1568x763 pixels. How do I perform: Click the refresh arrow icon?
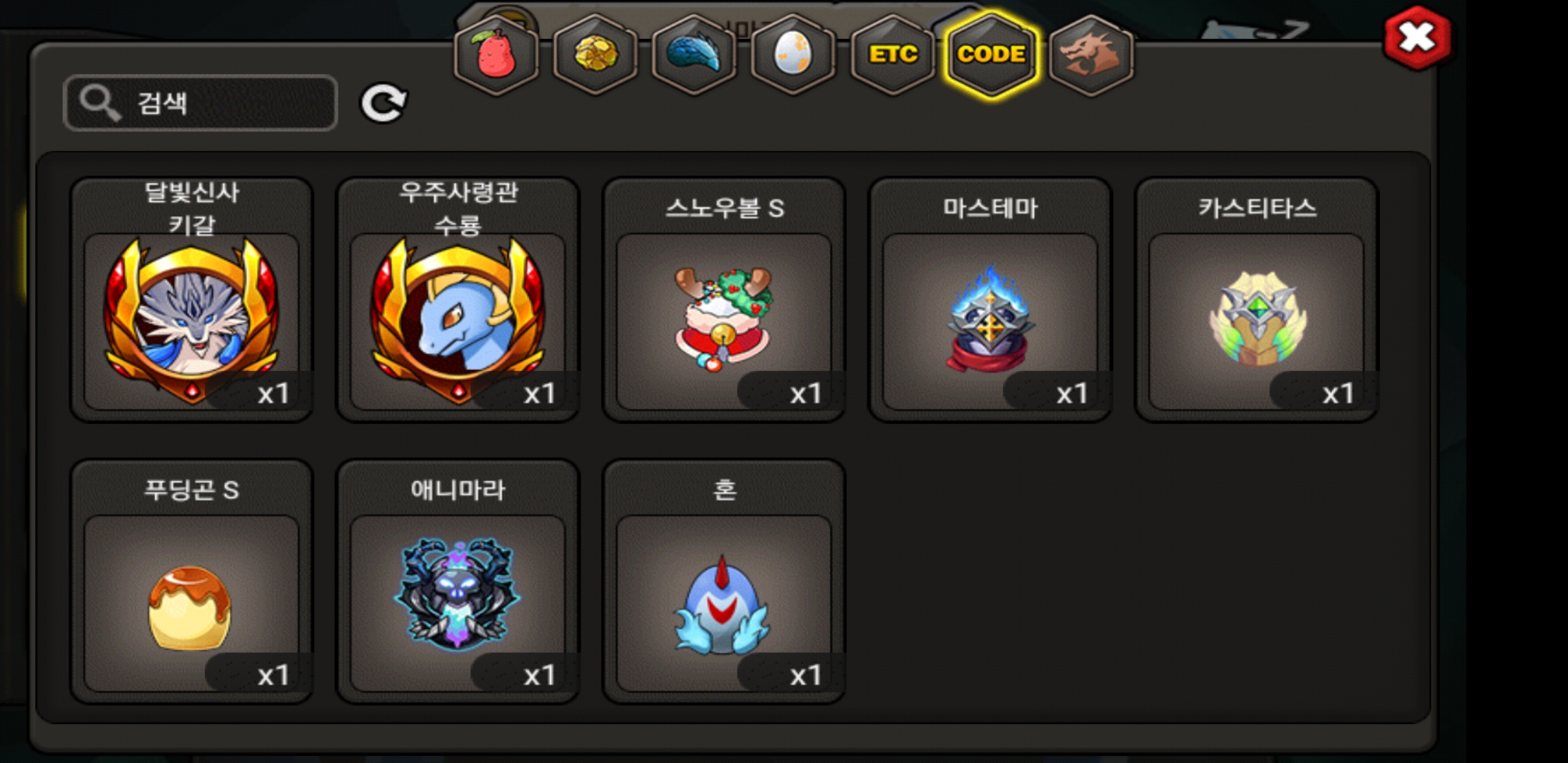point(384,103)
